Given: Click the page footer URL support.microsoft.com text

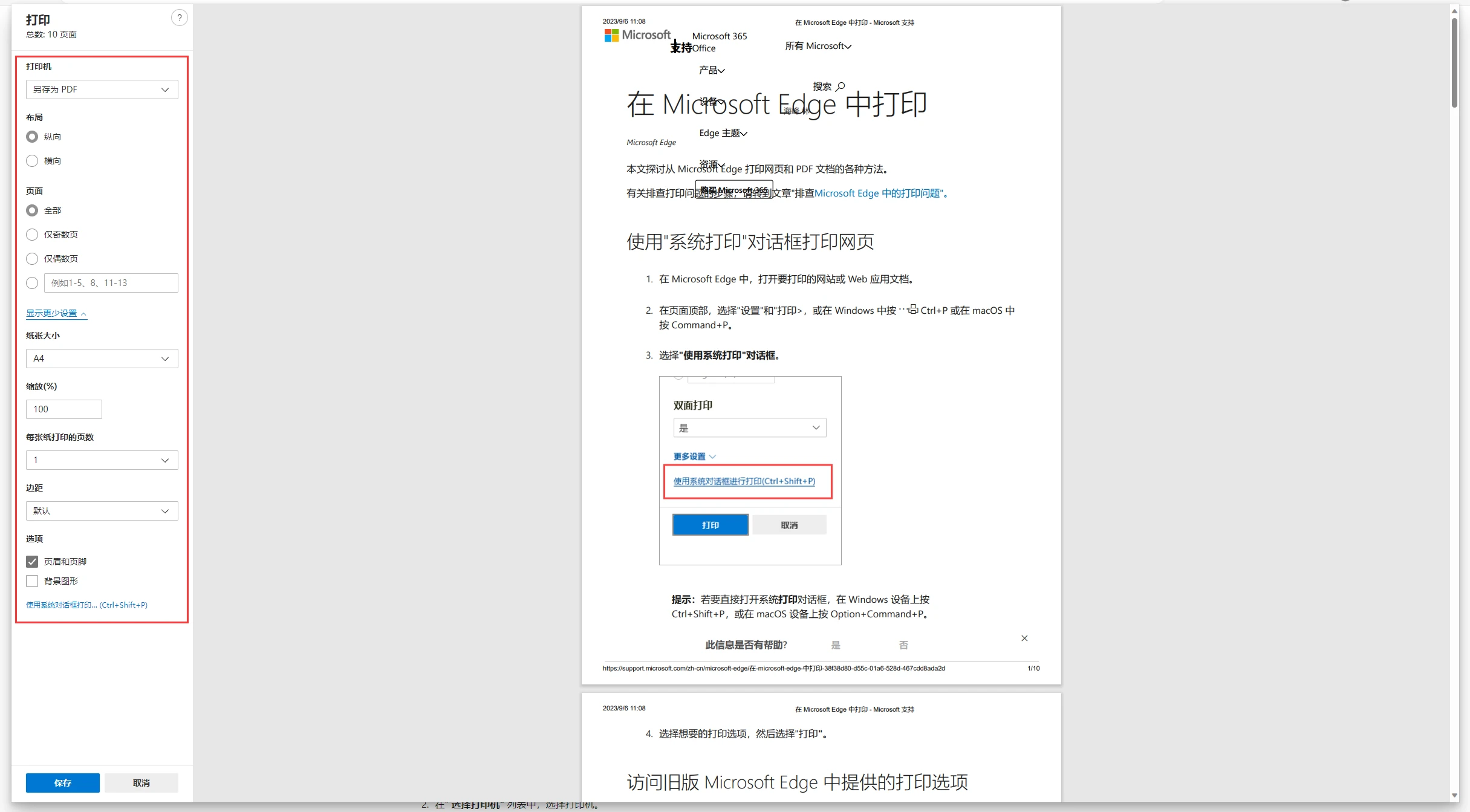Looking at the screenshot, I should 773,668.
